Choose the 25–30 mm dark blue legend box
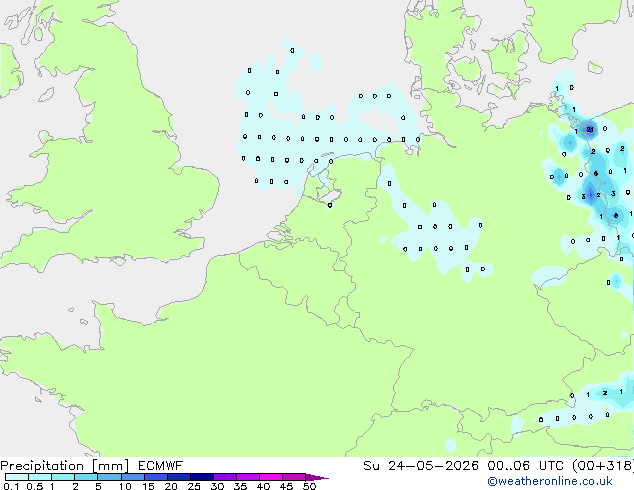 (x=201, y=477)
